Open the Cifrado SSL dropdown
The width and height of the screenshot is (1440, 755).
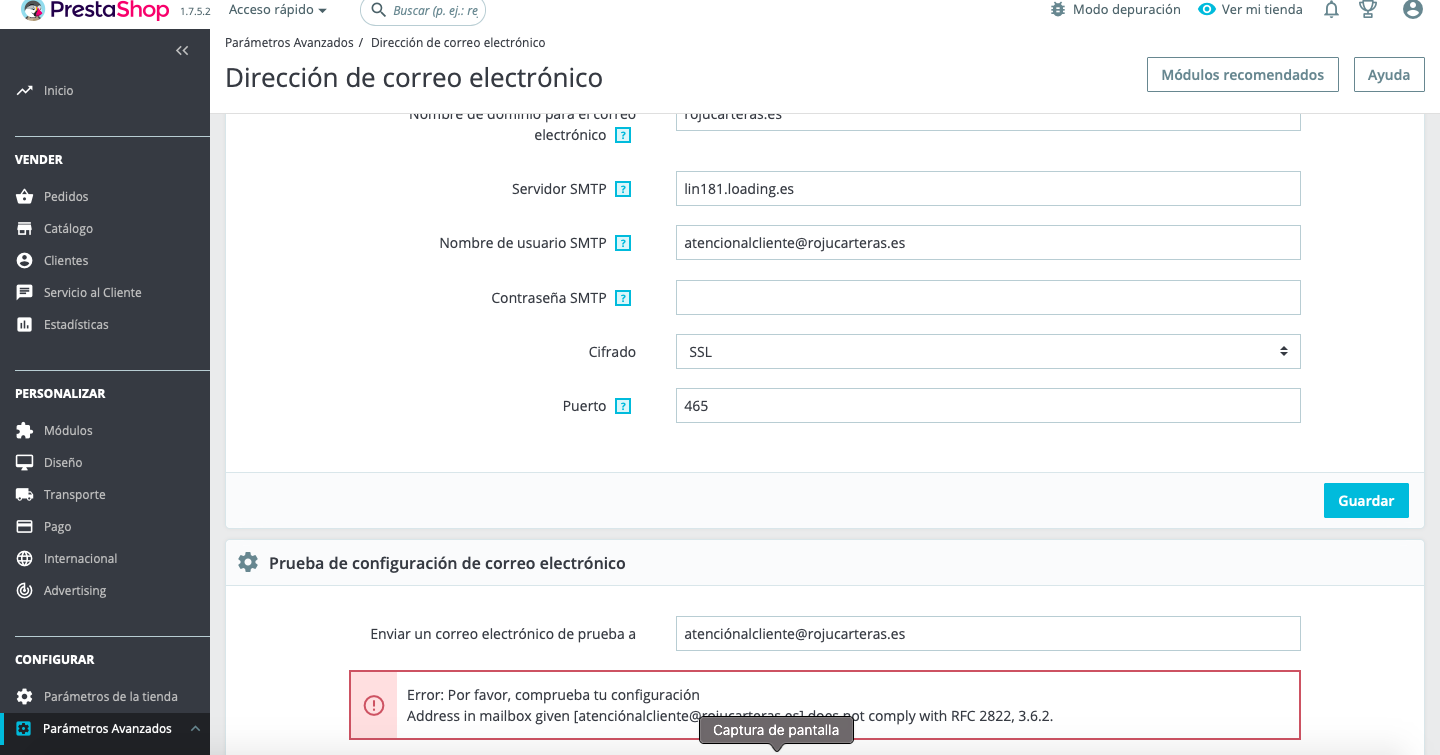coord(987,352)
